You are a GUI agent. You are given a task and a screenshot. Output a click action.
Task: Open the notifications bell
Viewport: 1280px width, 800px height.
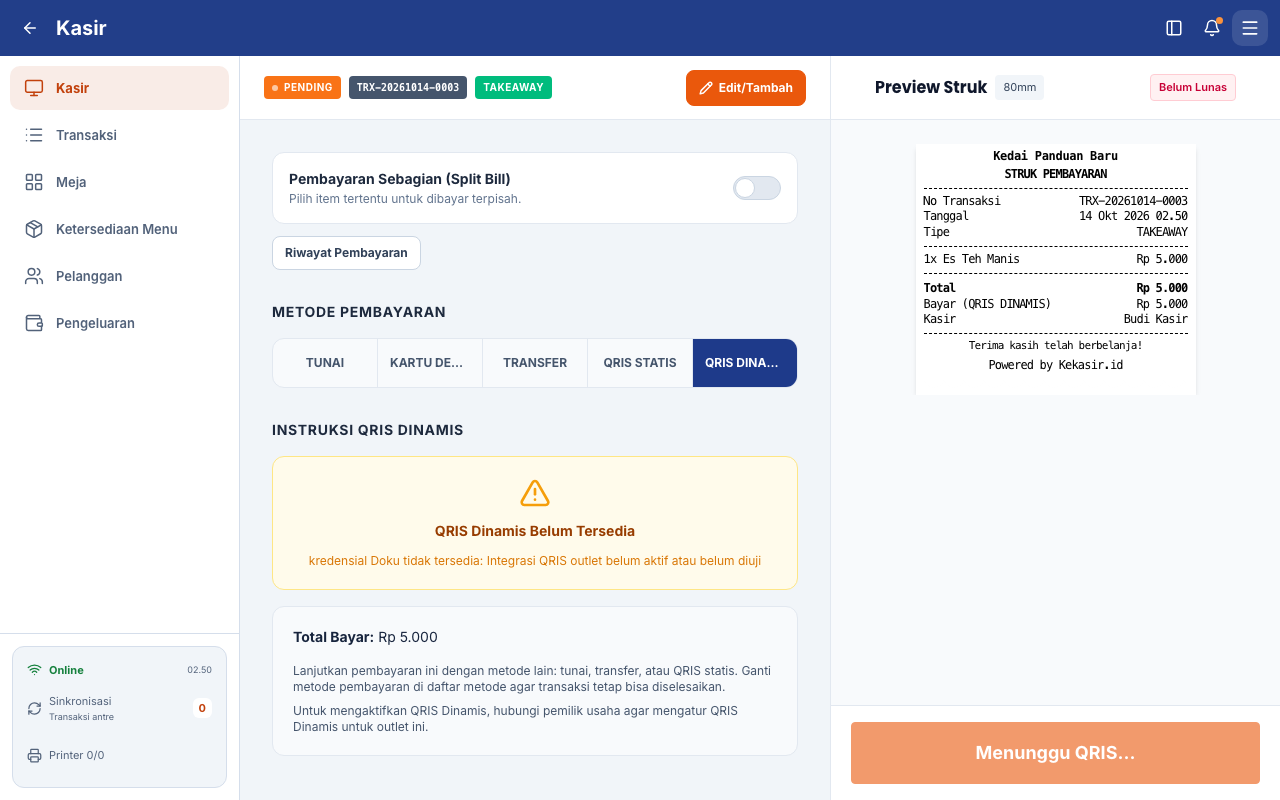1212,28
